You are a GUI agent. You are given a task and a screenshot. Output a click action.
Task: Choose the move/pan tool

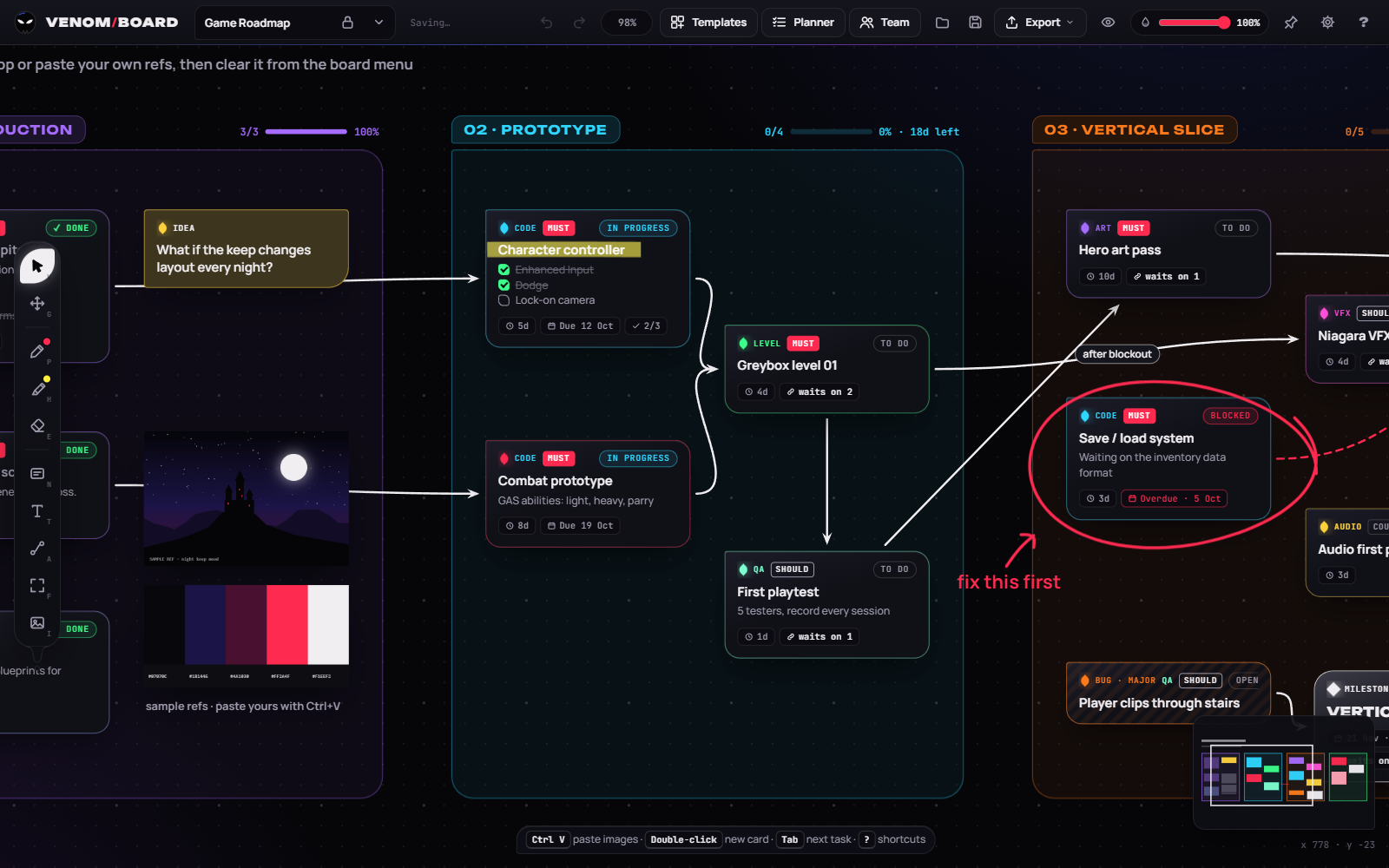click(x=37, y=303)
